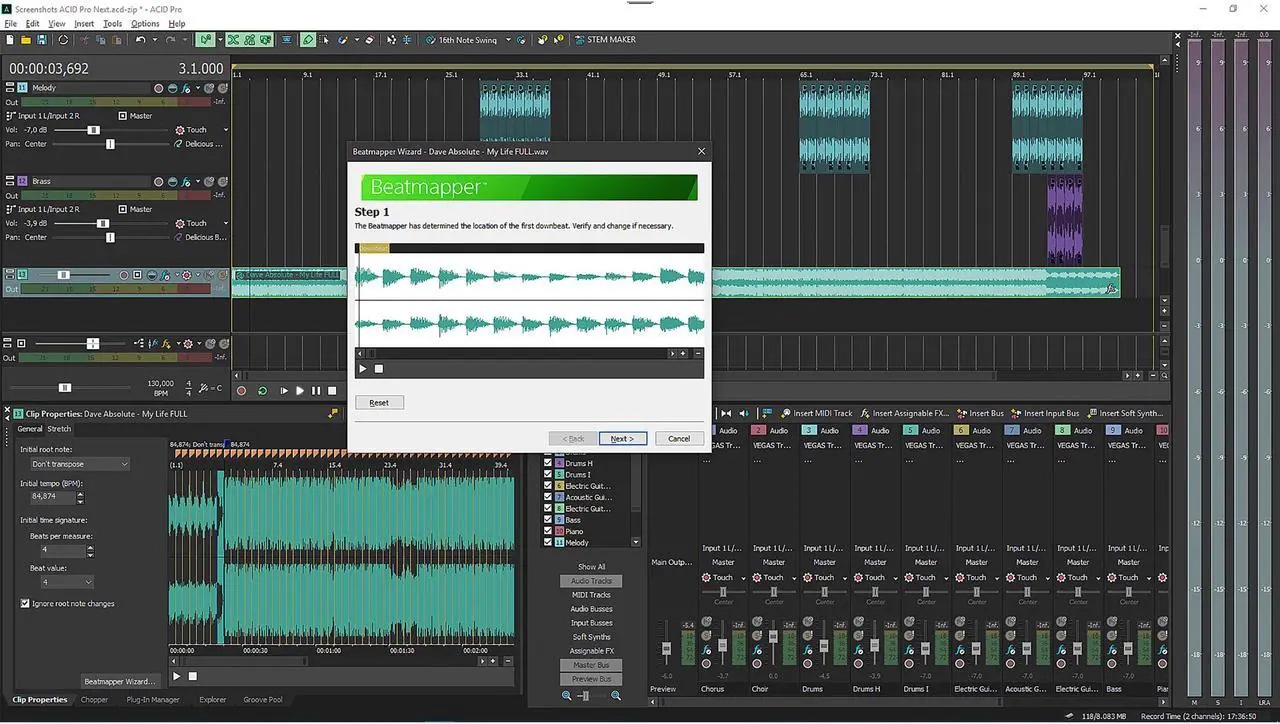Image resolution: width=1280 pixels, height=724 pixels.
Task: Switch to the Chopper tab
Action: [94, 700]
